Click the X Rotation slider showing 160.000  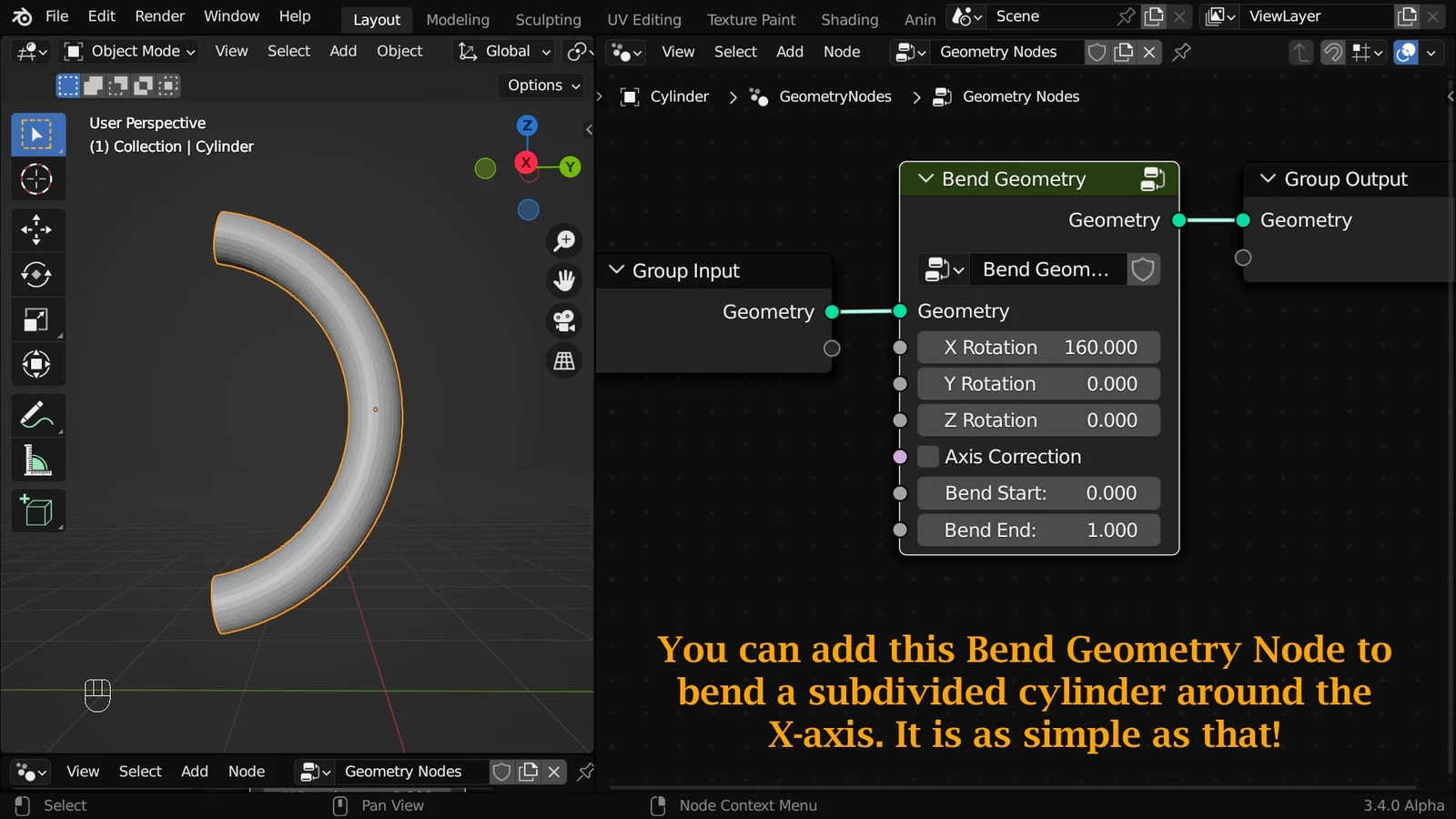(1037, 347)
